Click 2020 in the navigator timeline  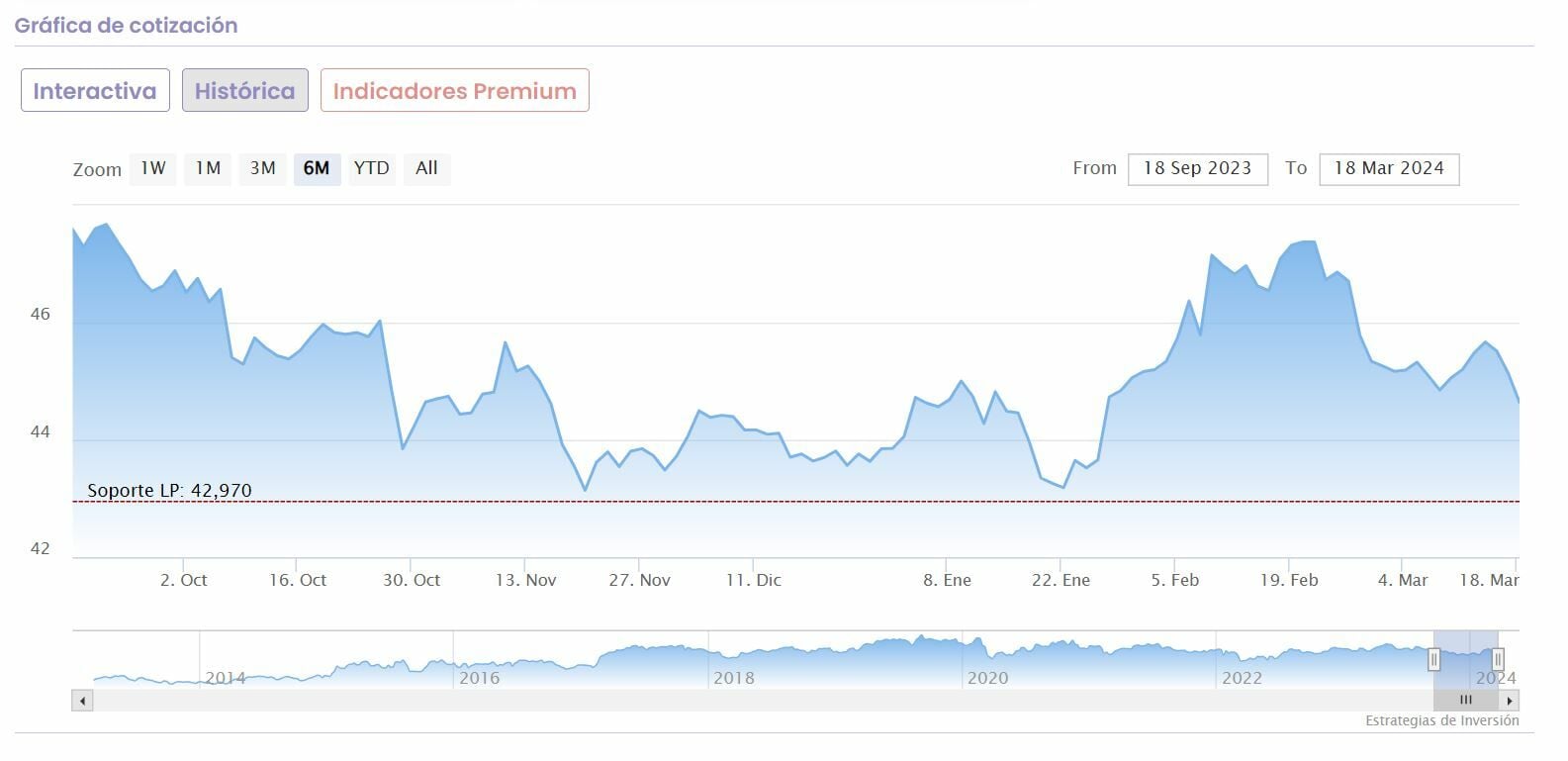987,678
